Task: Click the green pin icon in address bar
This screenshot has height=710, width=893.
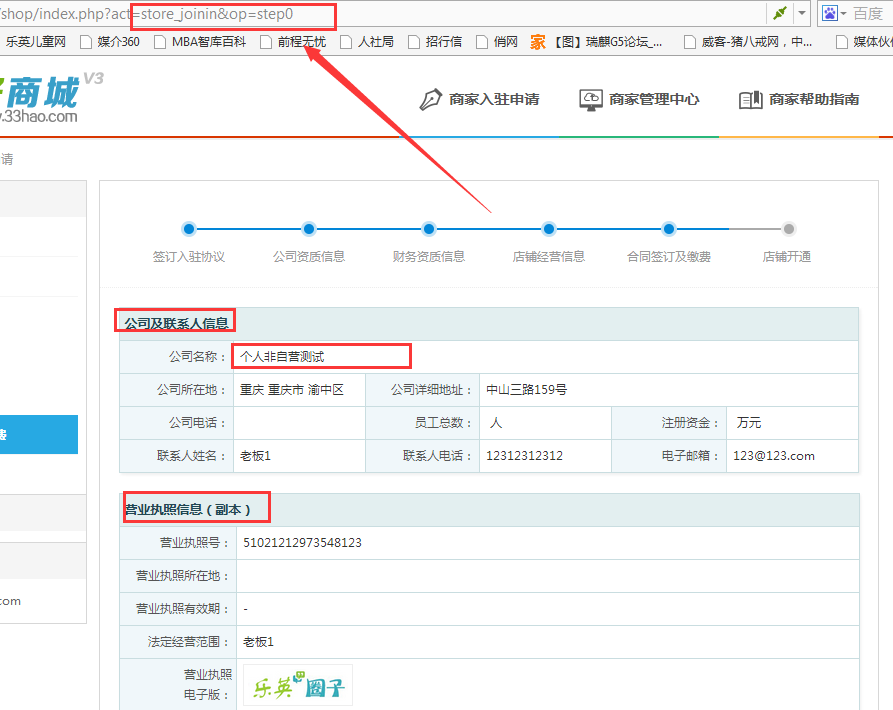Action: 779,13
